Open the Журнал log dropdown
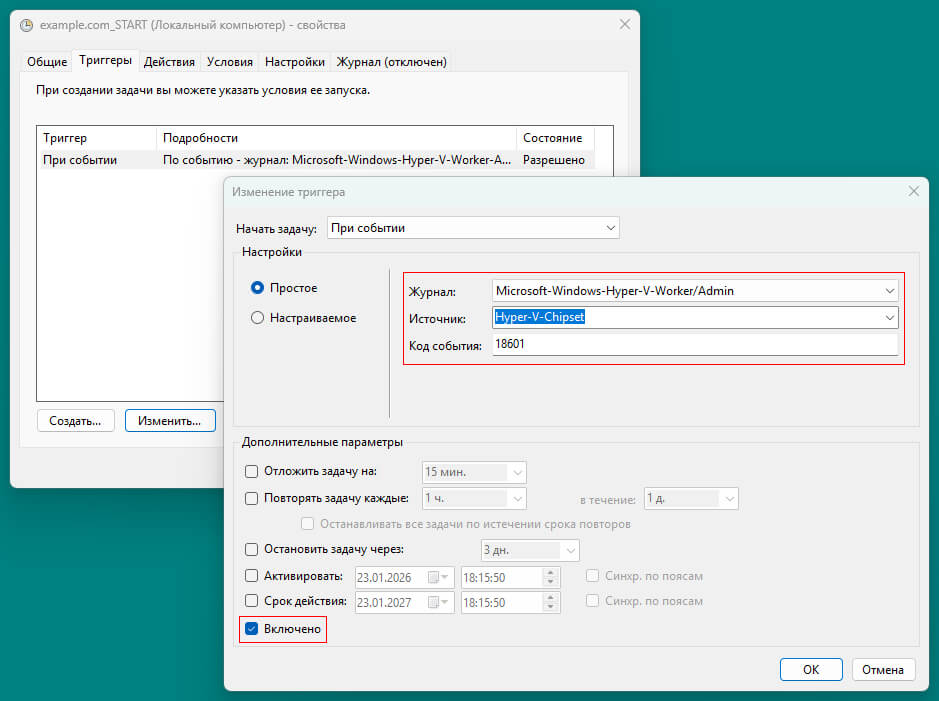939x701 pixels. click(x=890, y=290)
